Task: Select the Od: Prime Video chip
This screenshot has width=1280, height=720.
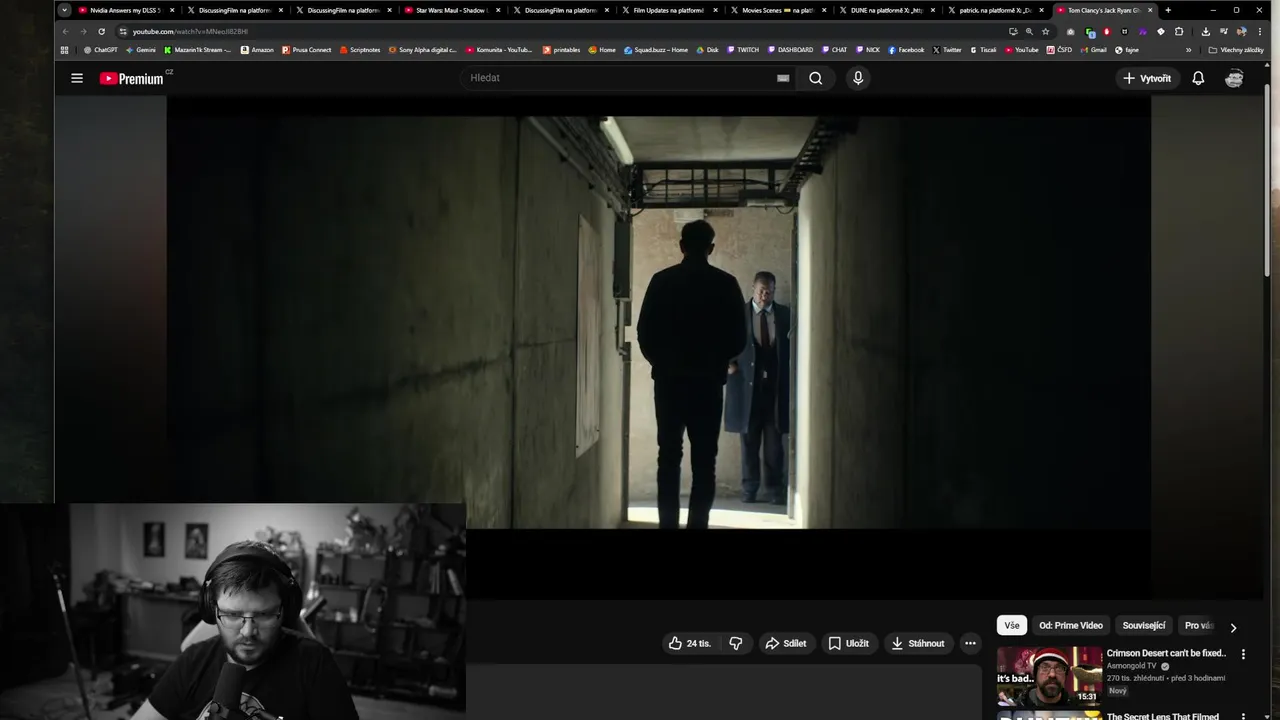Action: tap(1071, 625)
